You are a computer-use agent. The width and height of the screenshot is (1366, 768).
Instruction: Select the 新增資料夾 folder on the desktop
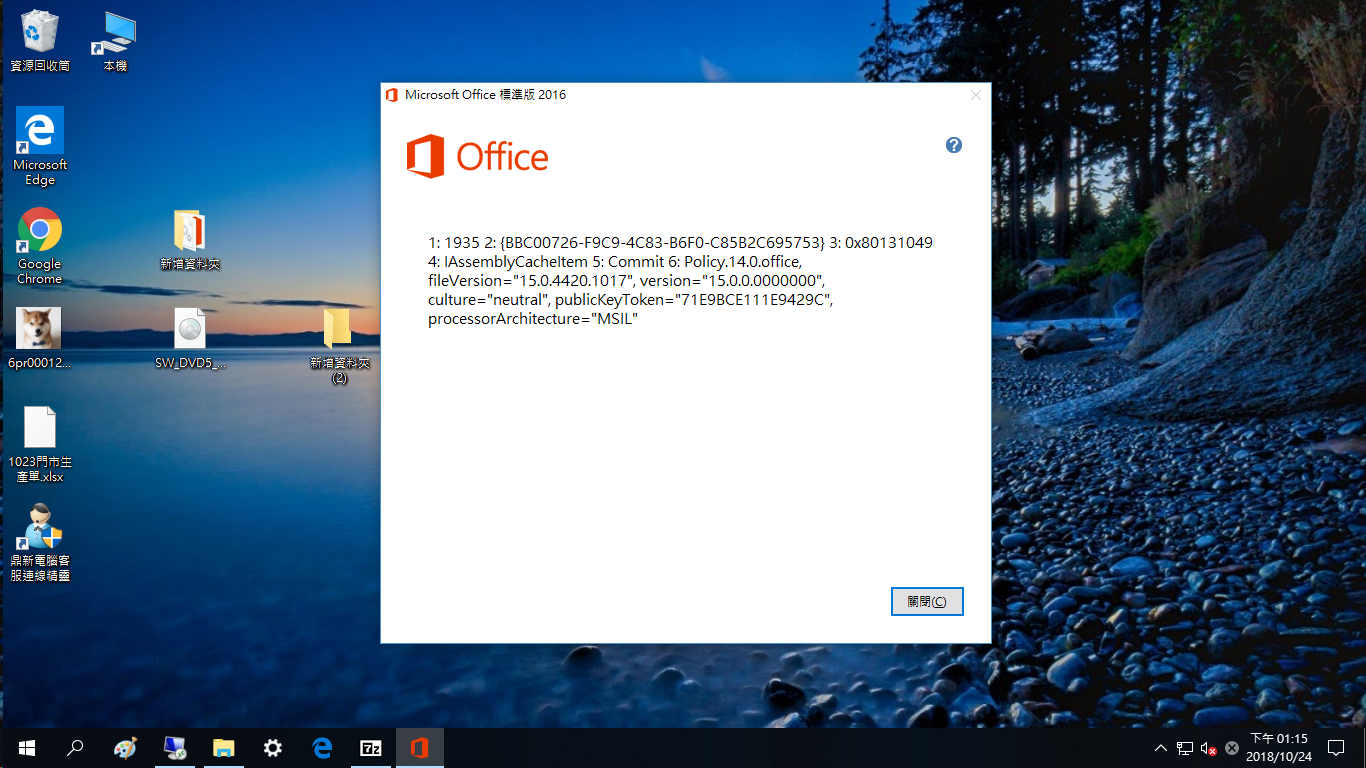(190, 240)
